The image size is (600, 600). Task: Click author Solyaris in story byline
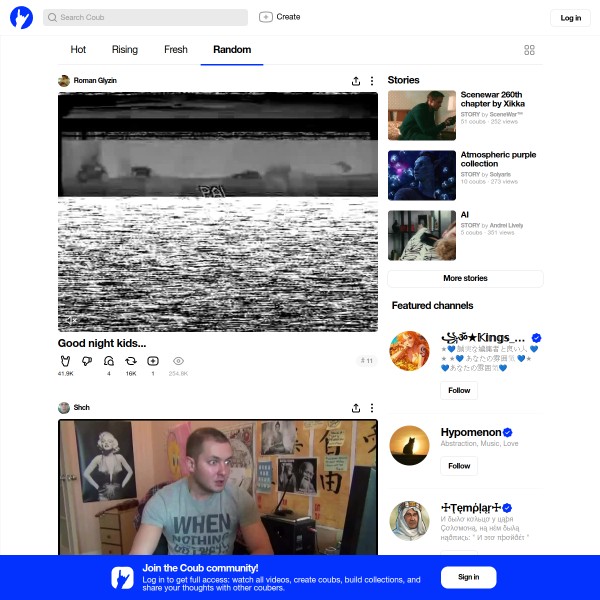pyautogui.click(x=500, y=174)
